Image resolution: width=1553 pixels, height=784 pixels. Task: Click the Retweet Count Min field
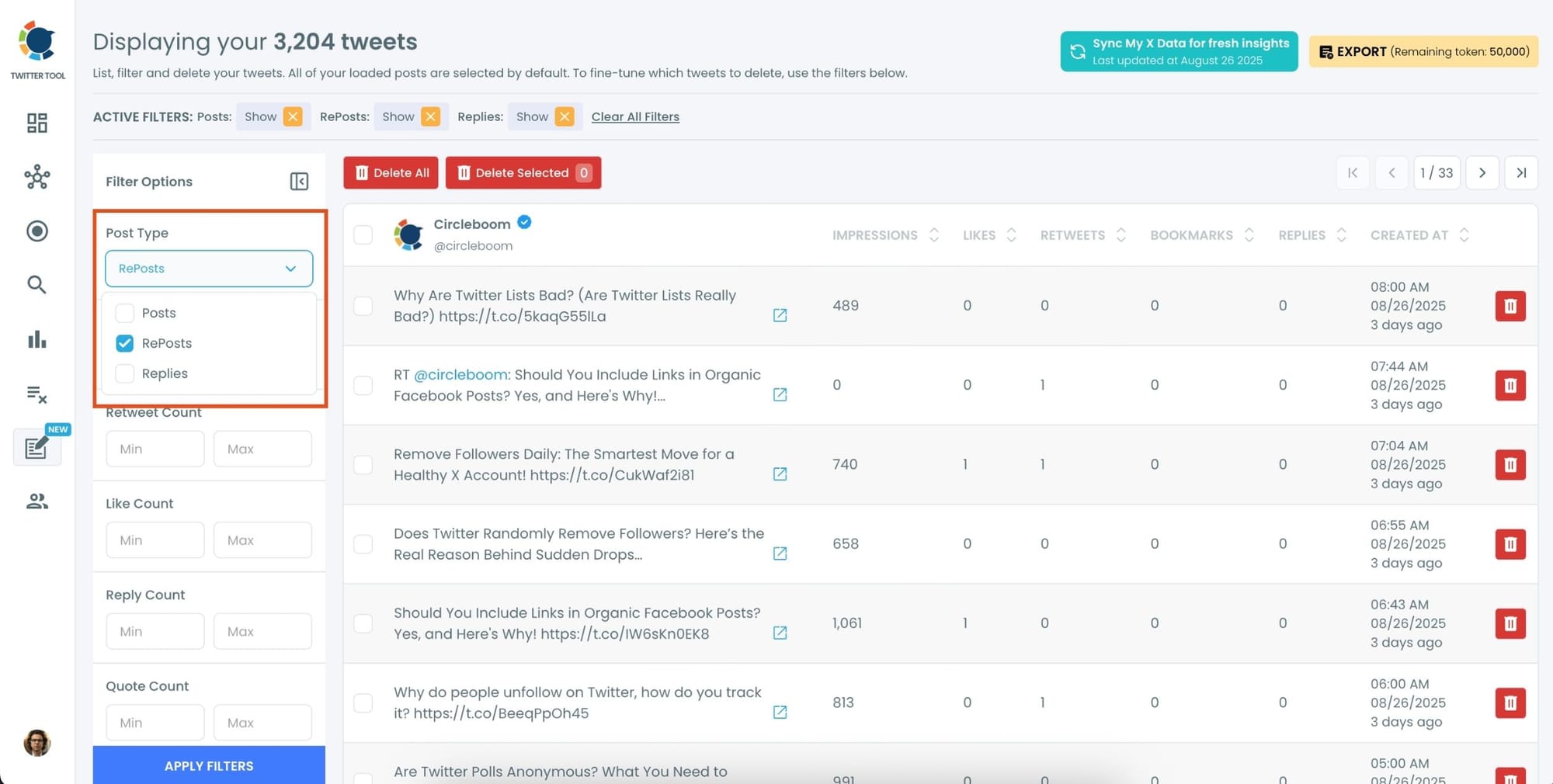[x=155, y=449]
